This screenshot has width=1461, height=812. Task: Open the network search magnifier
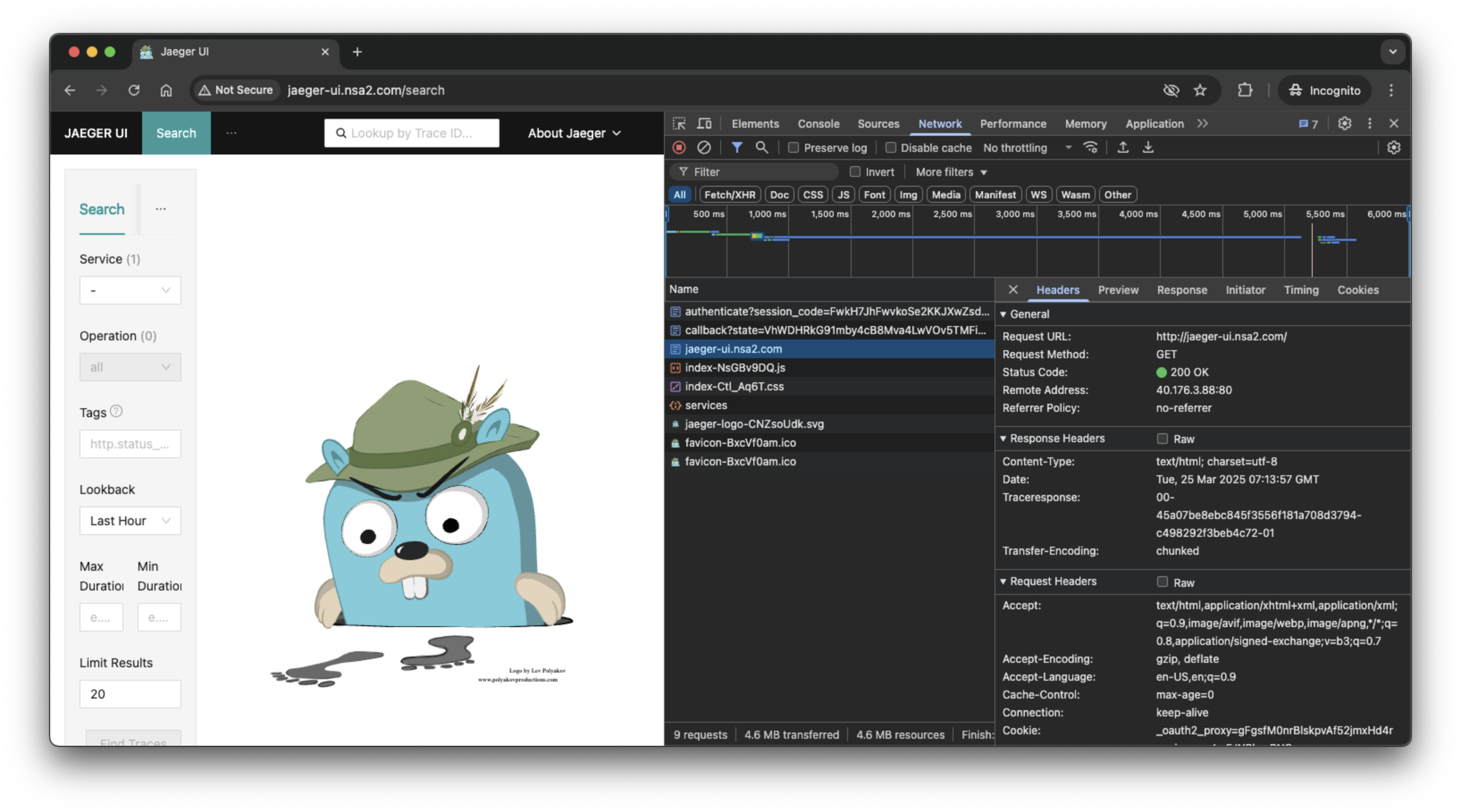click(762, 147)
